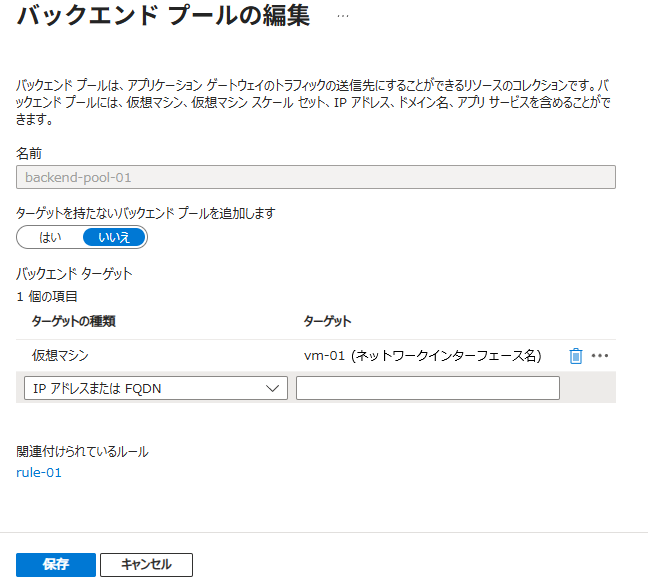Open the IP アドレスまたは FQDN dropdown
Screen dimensions: 648x586
click(x=150, y=388)
